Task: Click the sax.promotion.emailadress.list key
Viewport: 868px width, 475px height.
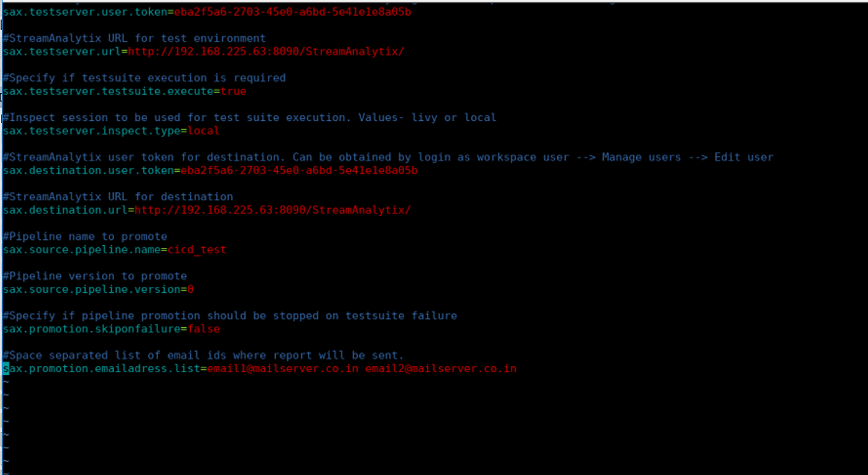Action: [100, 369]
